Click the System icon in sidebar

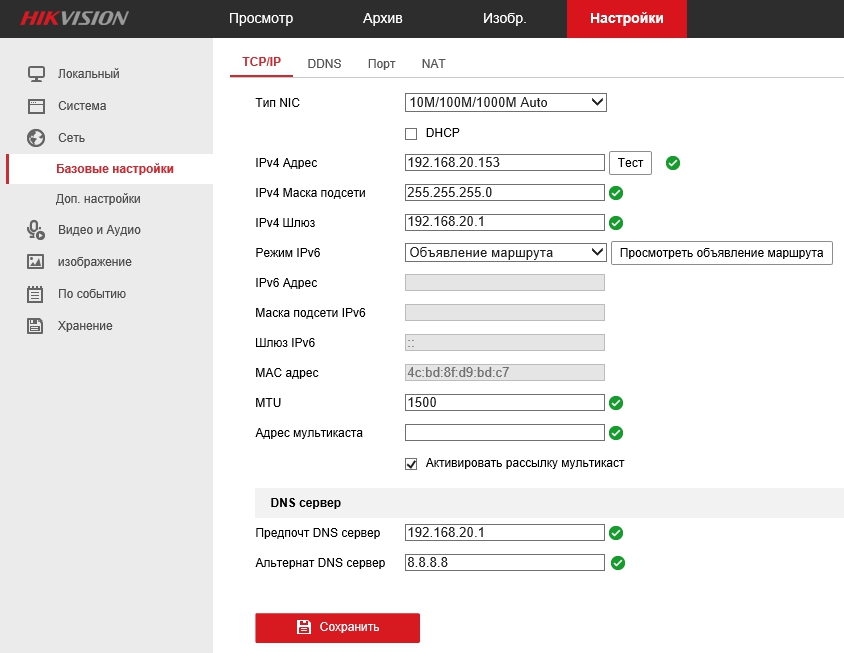36,106
